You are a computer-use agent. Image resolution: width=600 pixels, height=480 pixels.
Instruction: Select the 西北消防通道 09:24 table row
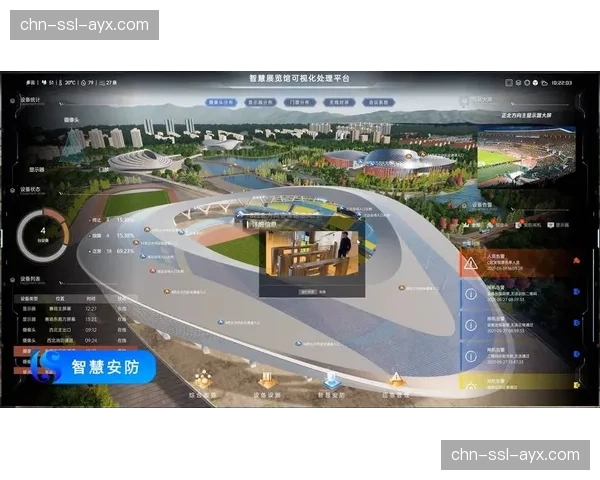(x=75, y=340)
